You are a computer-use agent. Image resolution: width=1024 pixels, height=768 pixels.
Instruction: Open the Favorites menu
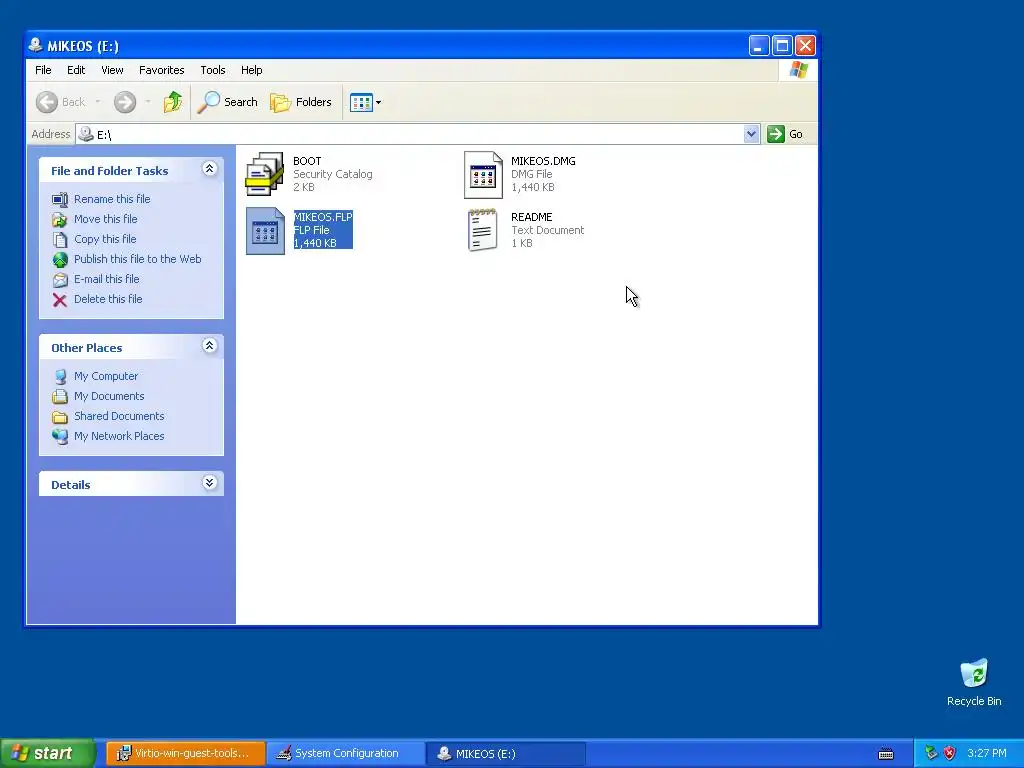click(161, 70)
